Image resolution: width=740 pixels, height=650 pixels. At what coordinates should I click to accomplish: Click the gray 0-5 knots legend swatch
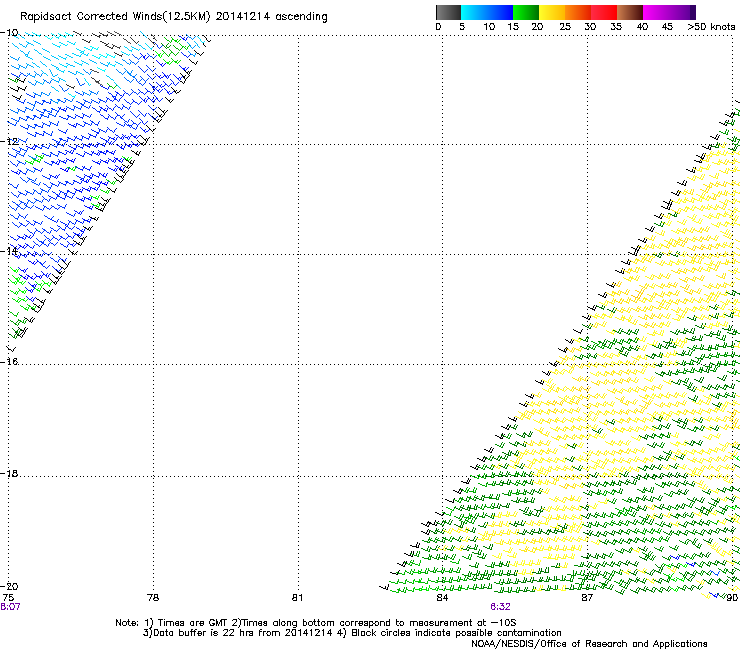[x=448, y=12]
